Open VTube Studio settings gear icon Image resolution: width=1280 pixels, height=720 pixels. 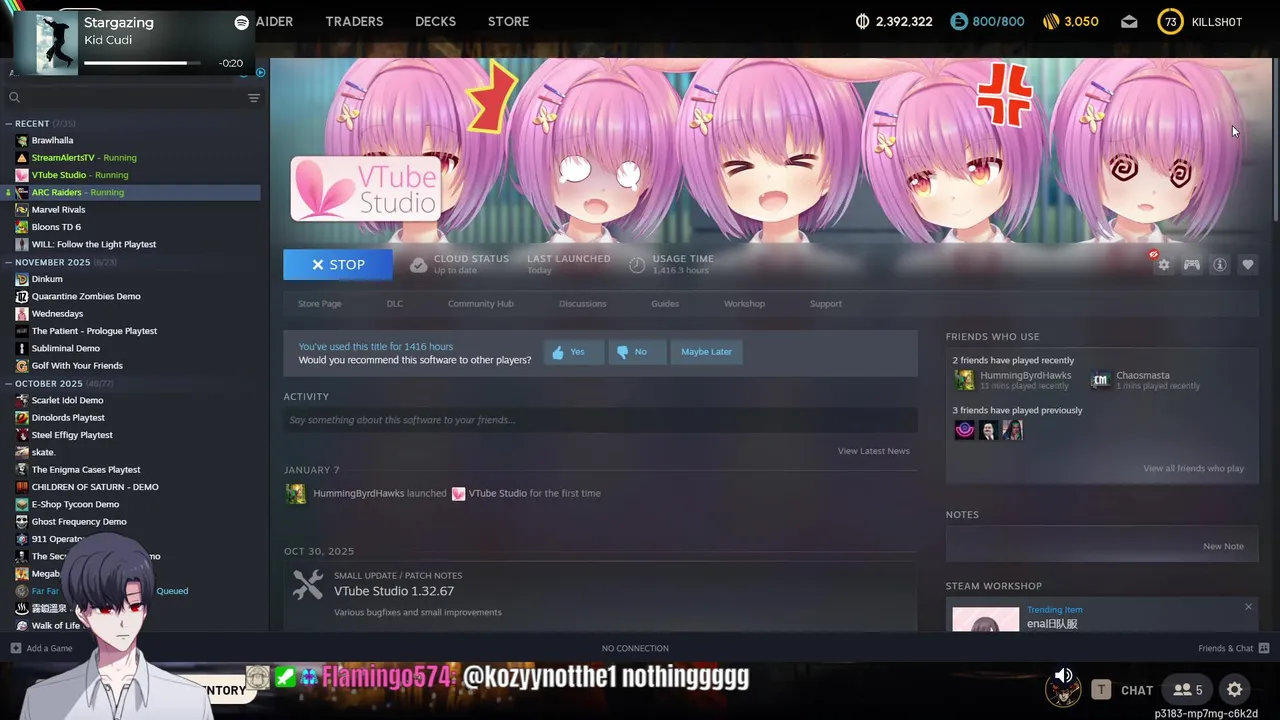1163,265
